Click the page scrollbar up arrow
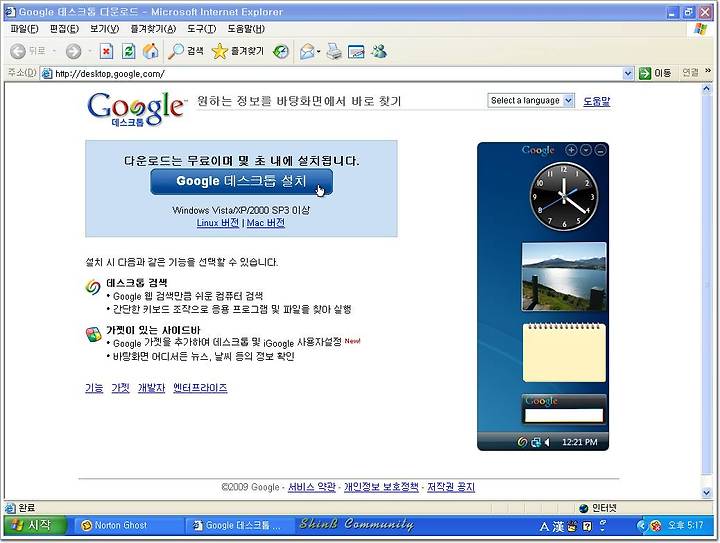720x543 pixels. pyautogui.click(x=707, y=90)
